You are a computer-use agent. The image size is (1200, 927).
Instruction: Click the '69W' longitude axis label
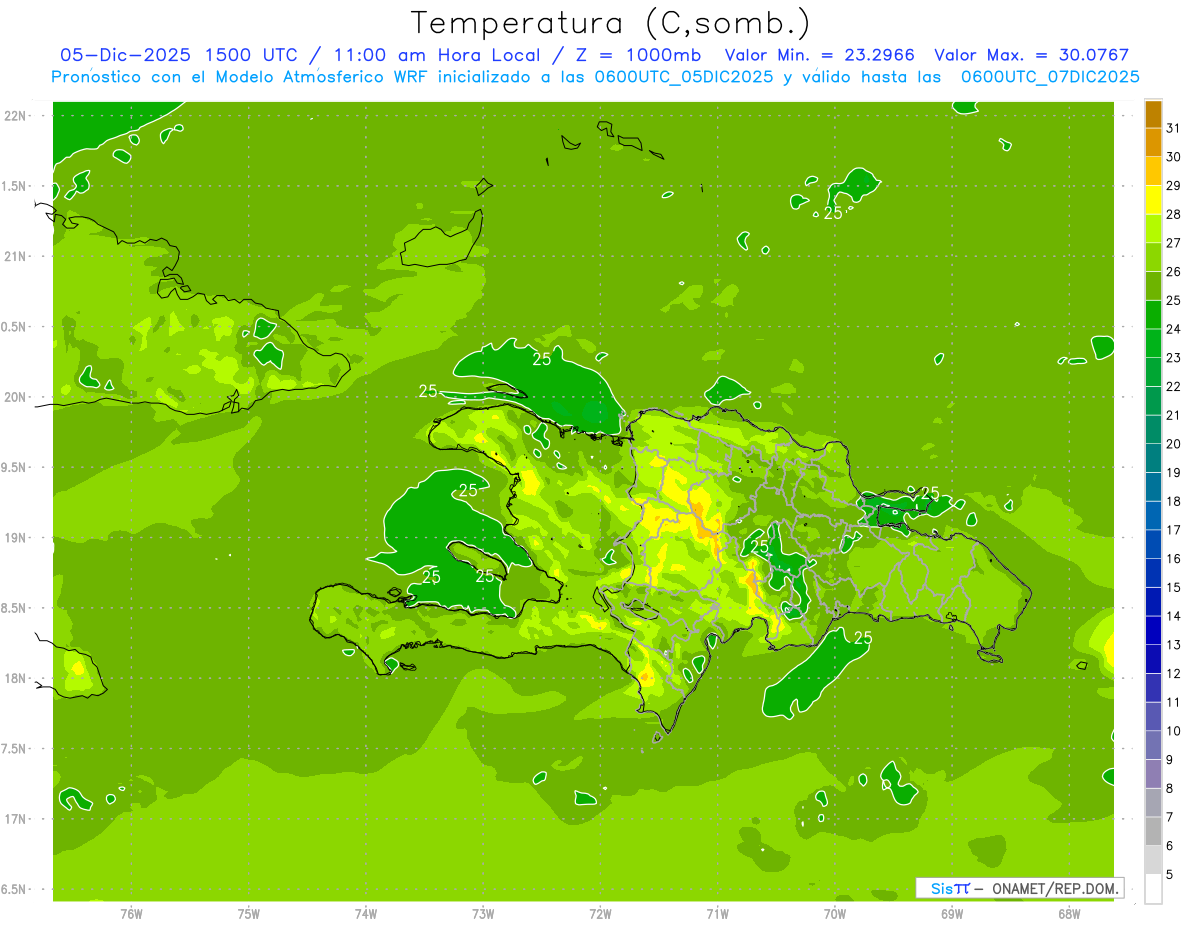tap(952, 914)
